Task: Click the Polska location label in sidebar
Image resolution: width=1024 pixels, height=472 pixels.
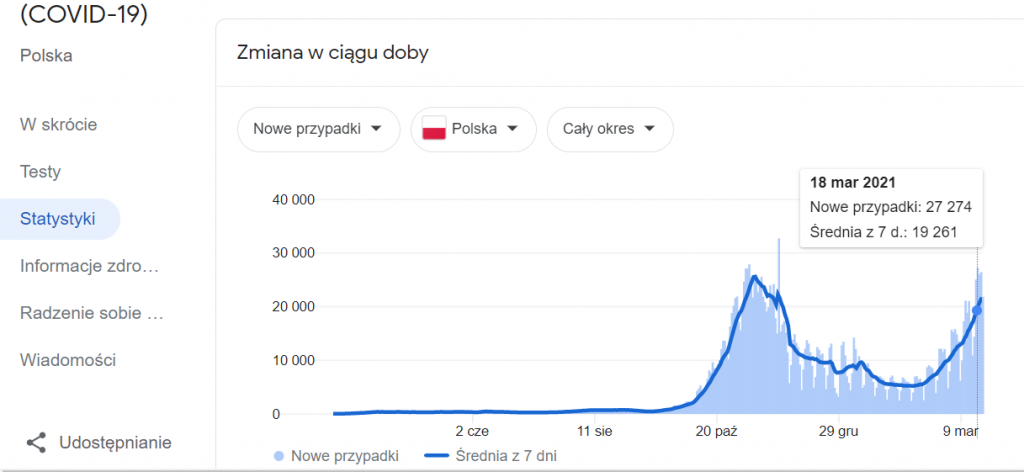Action: point(46,55)
